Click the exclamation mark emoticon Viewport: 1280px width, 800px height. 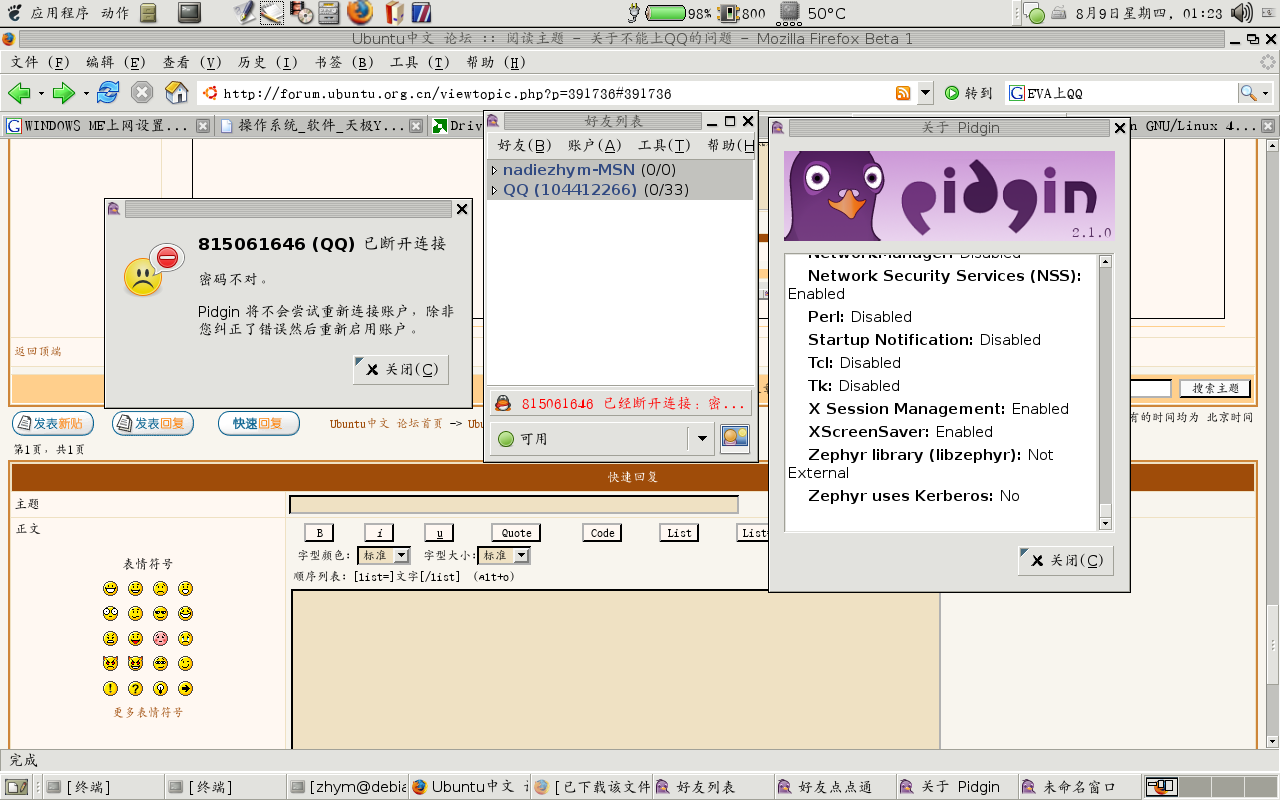coord(110,688)
